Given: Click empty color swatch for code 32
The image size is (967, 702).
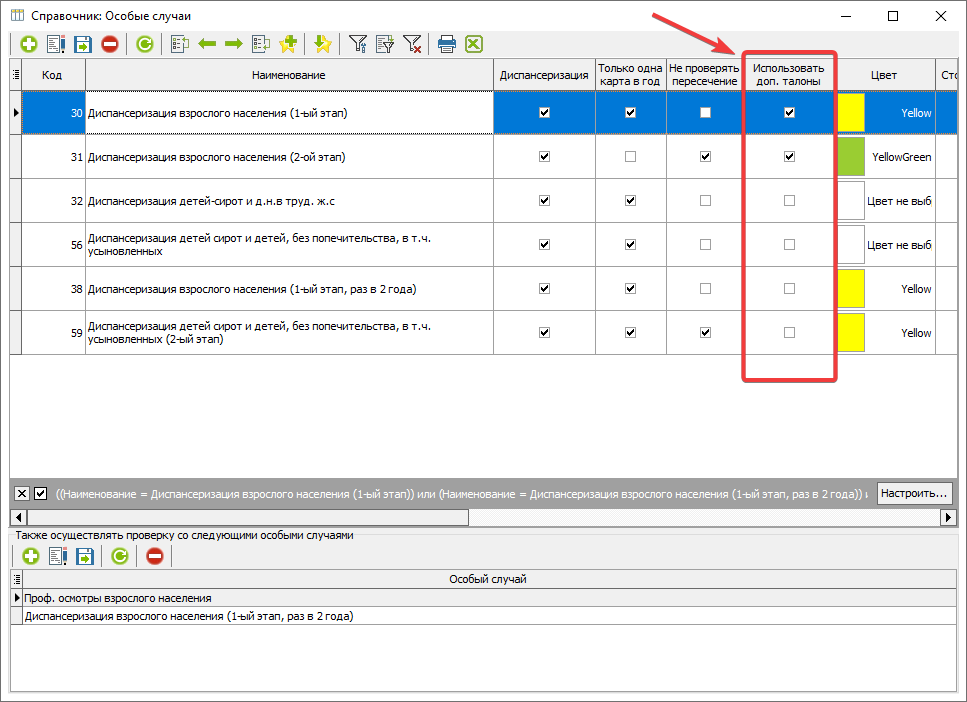Looking at the screenshot, I should (851, 200).
